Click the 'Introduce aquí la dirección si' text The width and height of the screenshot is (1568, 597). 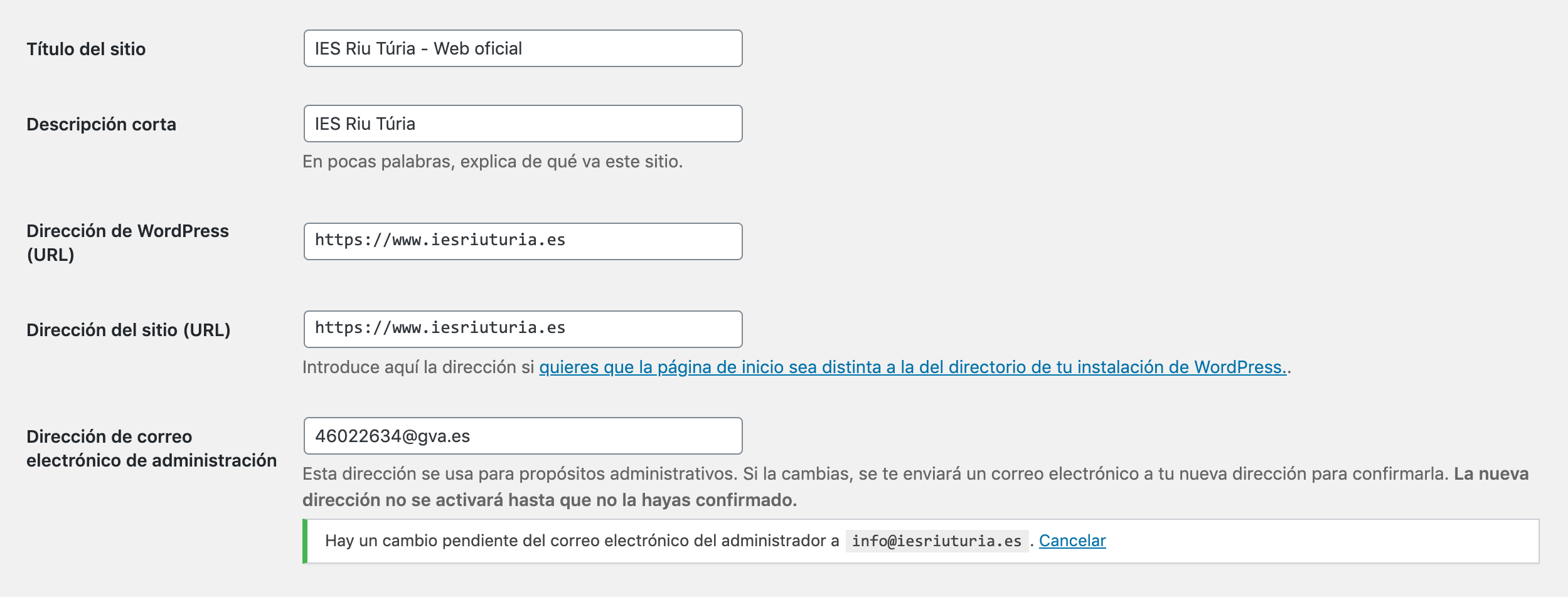418,367
